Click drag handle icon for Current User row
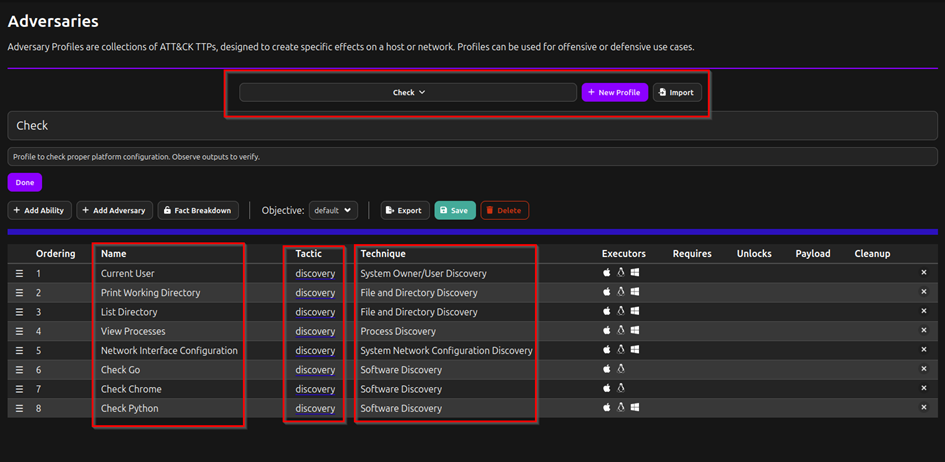The height and width of the screenshot is (462, 945). pos(18,273)
